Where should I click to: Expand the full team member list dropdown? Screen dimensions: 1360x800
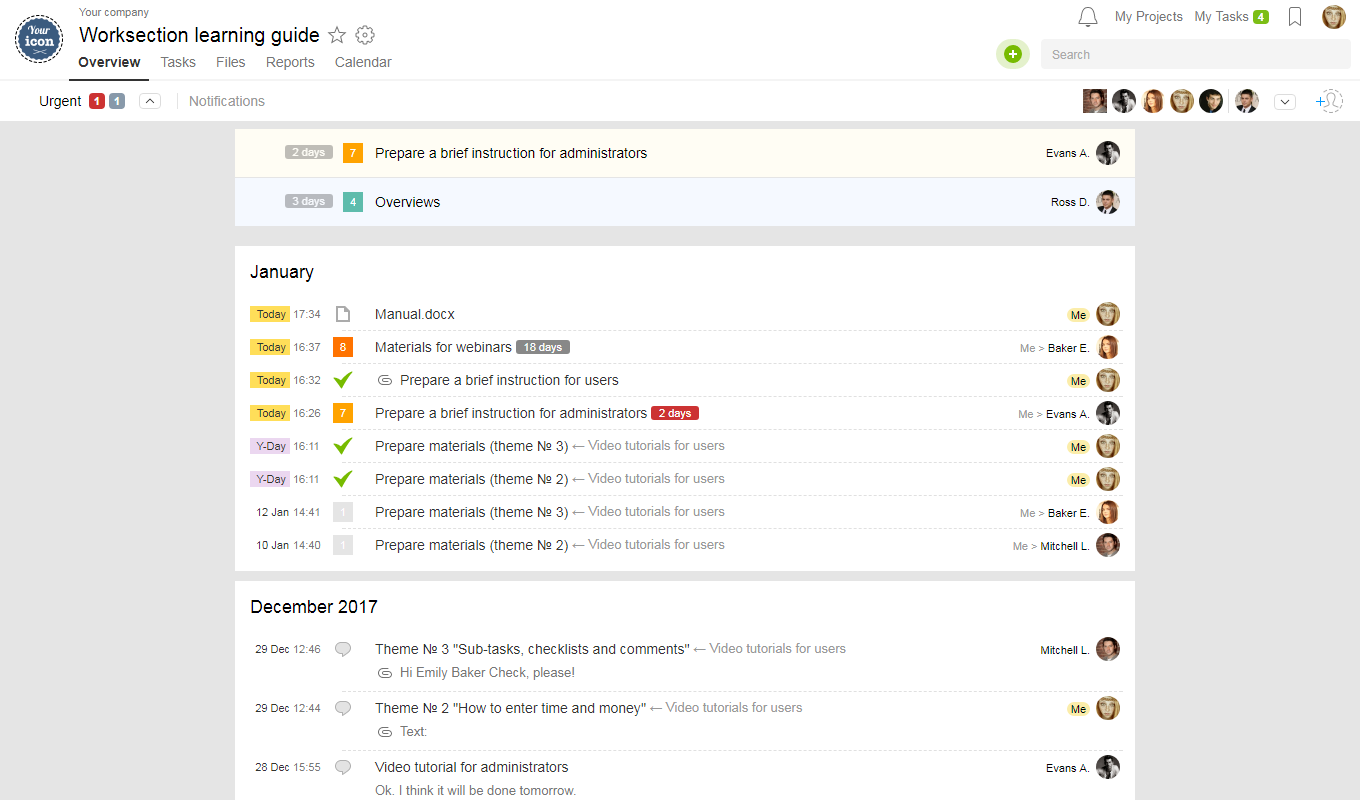click(x=1285, y=100)
